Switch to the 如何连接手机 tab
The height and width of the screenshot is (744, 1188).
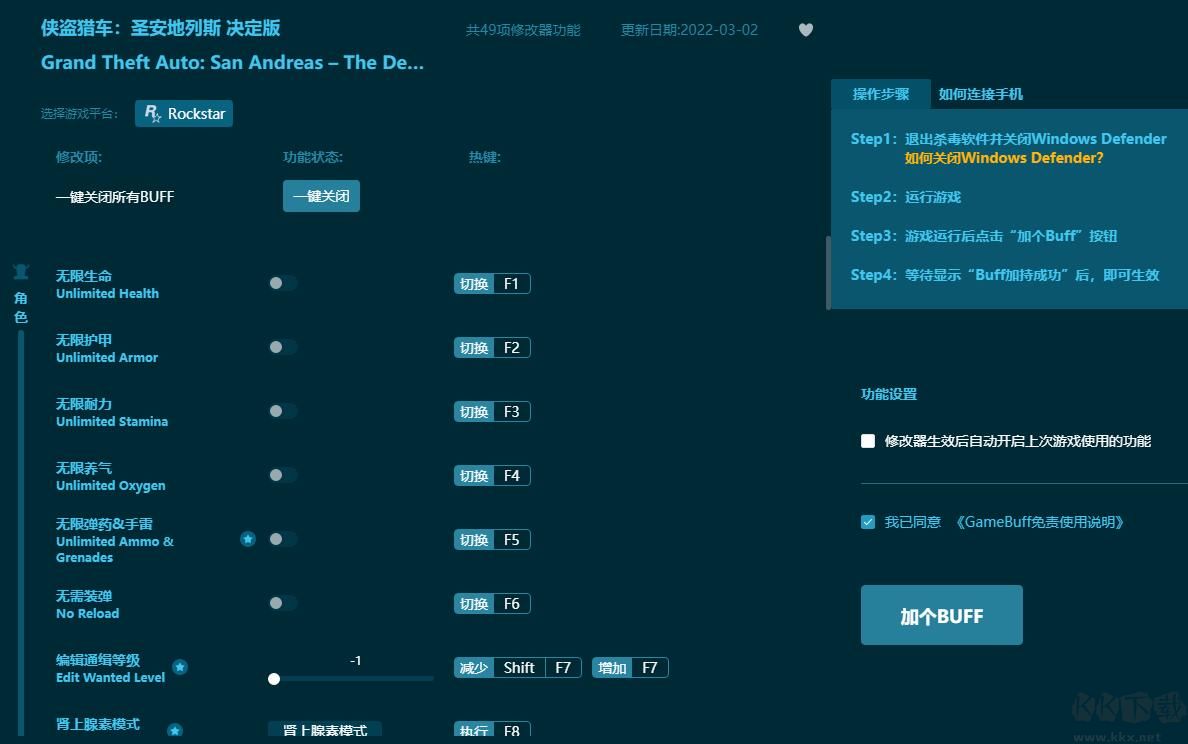pos(980,94)
